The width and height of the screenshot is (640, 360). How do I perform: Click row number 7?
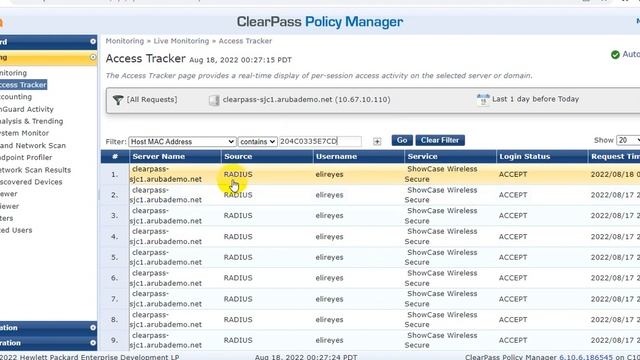pyautogui.click(x=115, y=299)
